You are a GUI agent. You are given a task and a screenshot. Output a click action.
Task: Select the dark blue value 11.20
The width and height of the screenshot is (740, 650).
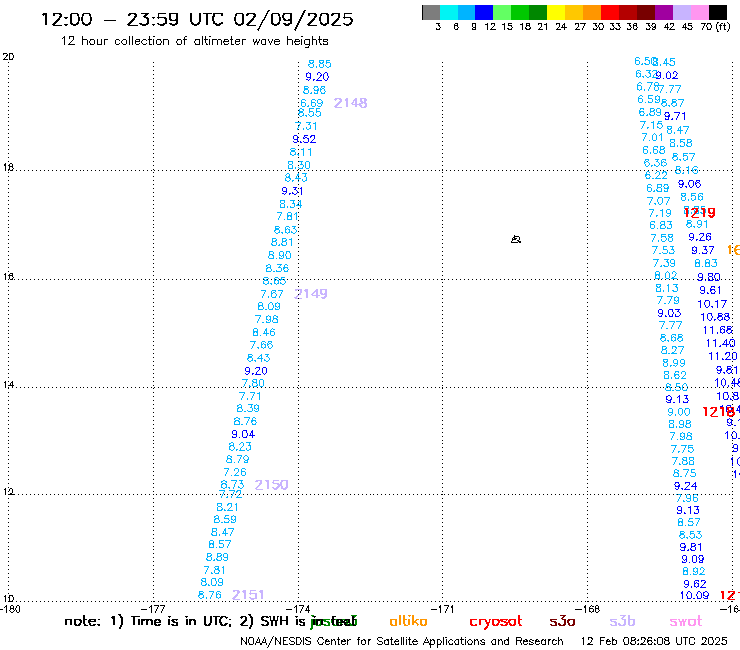(723, 356)
